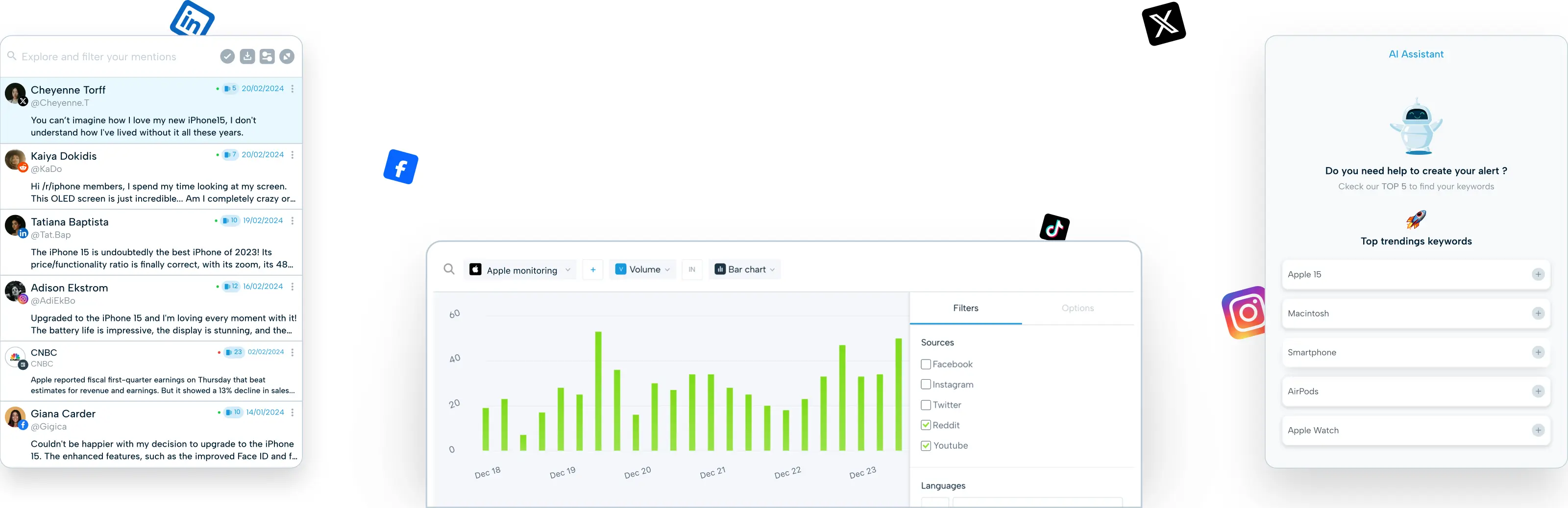Image resolution: width=1568 pixels, height=508 pixels.
Task: Click the date 19/02/2024 on Tatiana's mention
Action: (263, 221)
